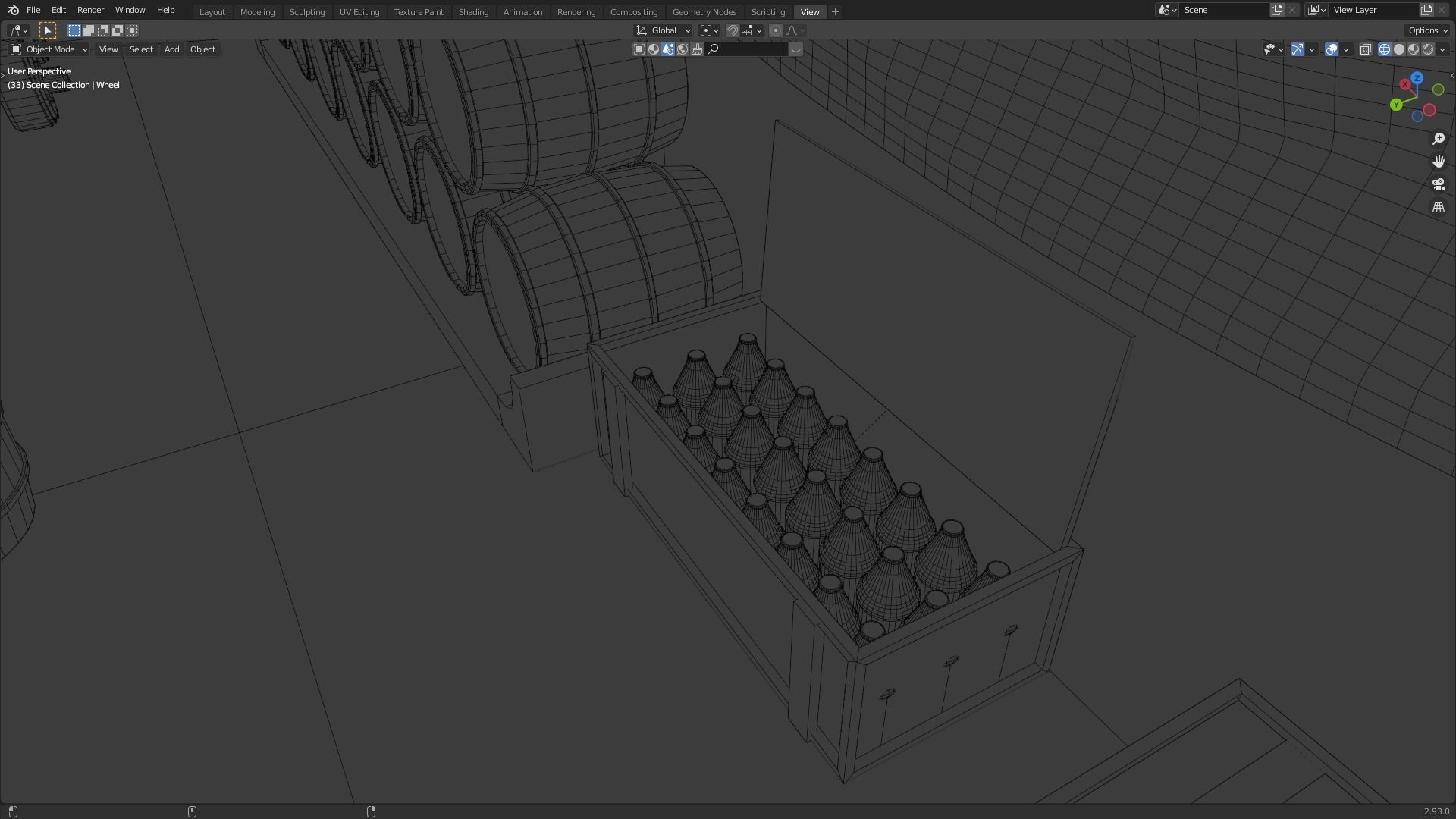The width and height of the screenshot is (1456, 819).
Task: Switch to the Shading workspace tab
Action: [473, 12]
